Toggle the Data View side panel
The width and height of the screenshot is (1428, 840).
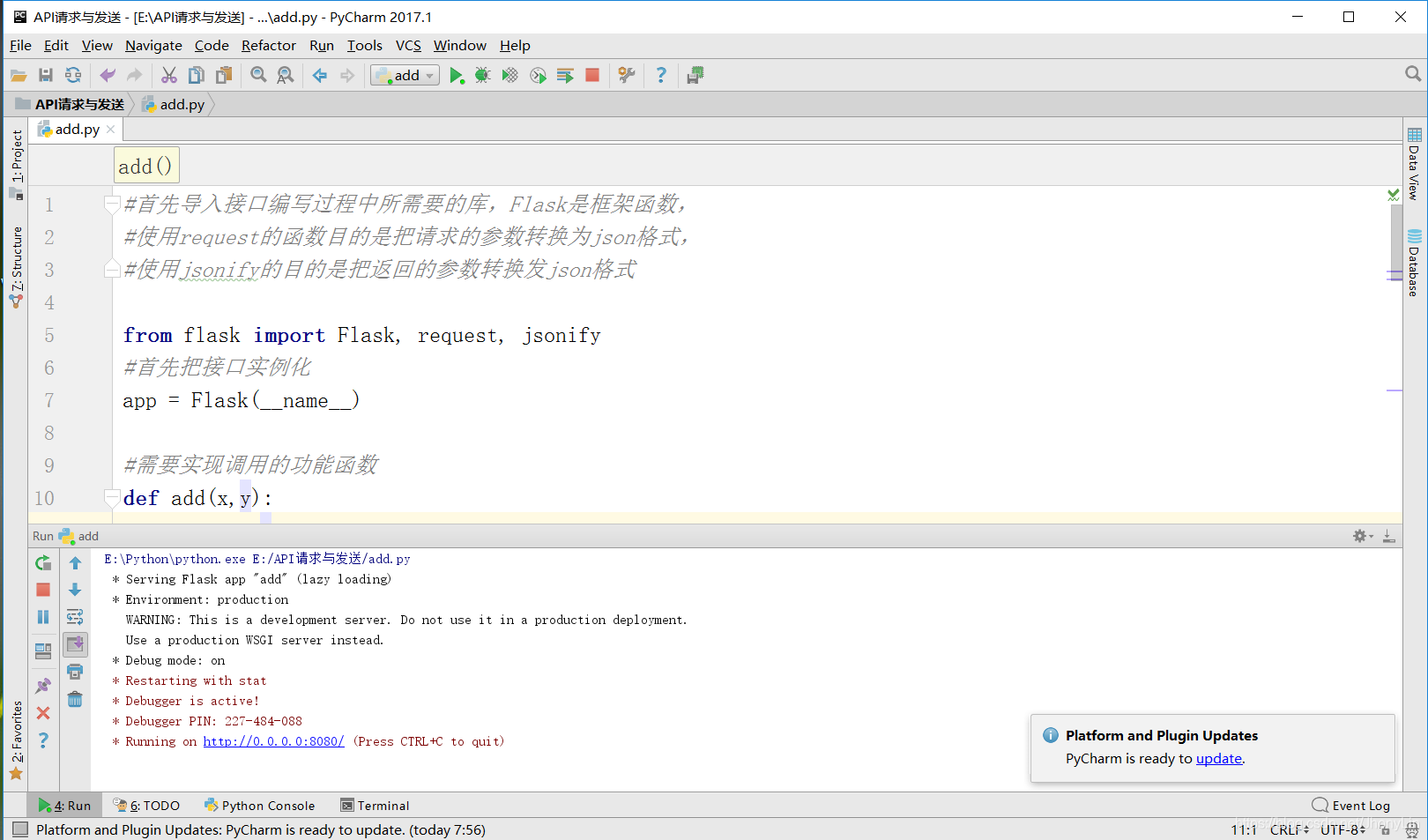pyautogui.click(x=1414, y=164)
